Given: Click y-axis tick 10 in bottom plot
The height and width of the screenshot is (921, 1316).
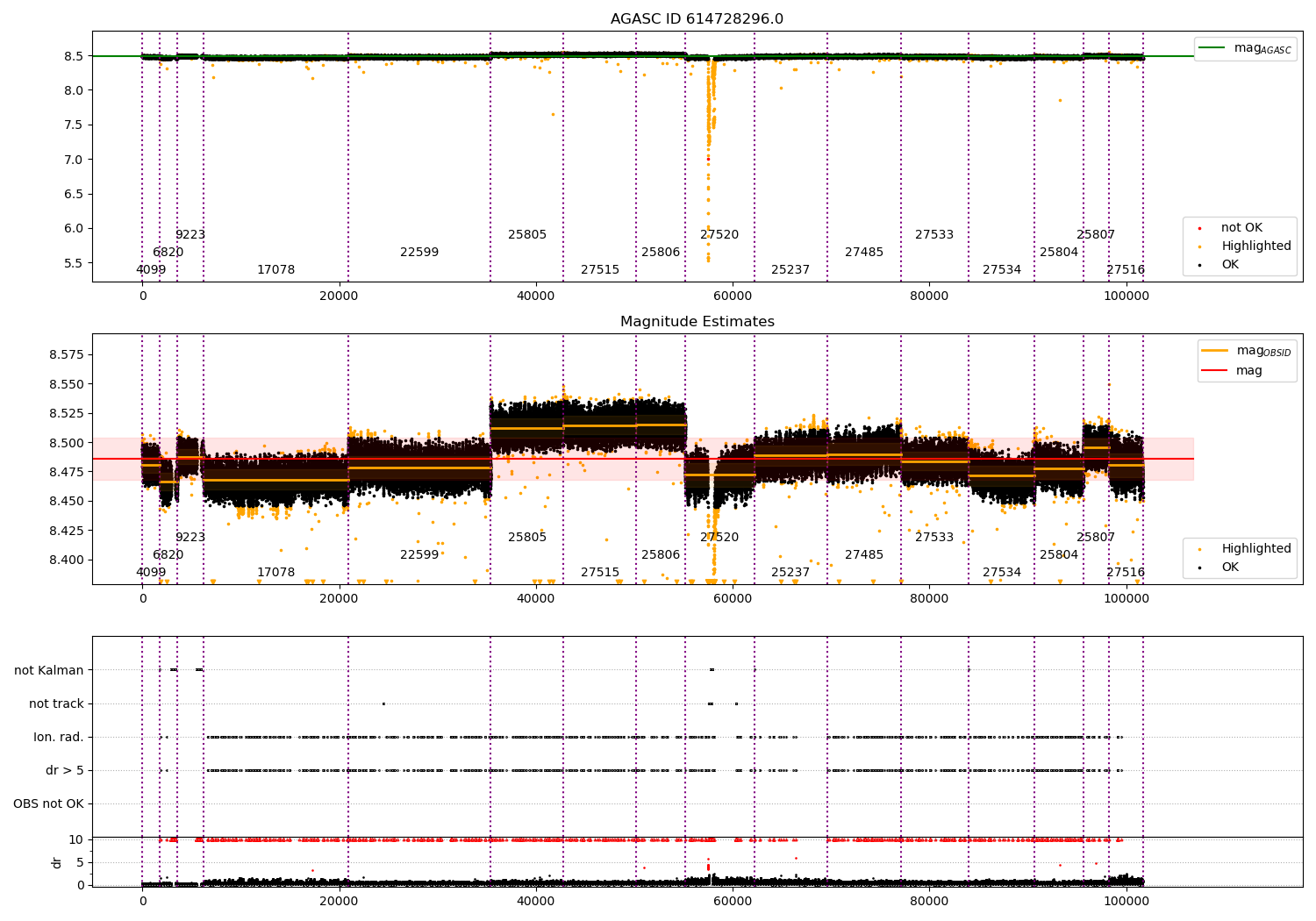Looking at the screenshot, I should [76, 840].
